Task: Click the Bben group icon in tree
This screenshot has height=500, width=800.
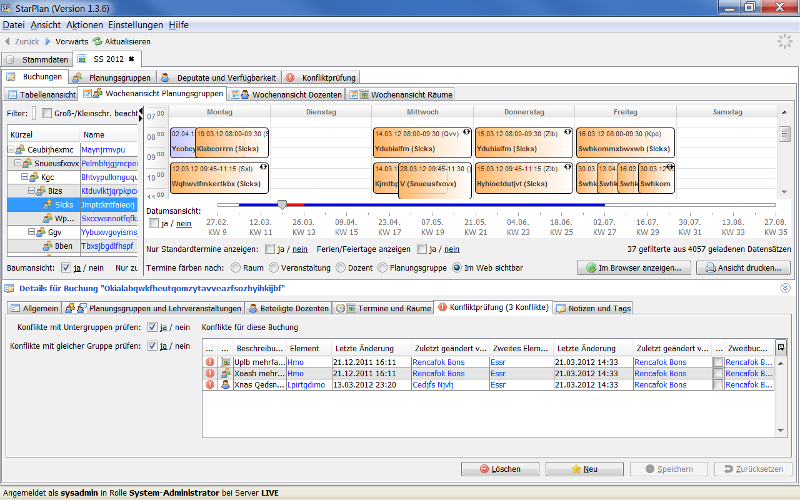Action: [47, 246]
